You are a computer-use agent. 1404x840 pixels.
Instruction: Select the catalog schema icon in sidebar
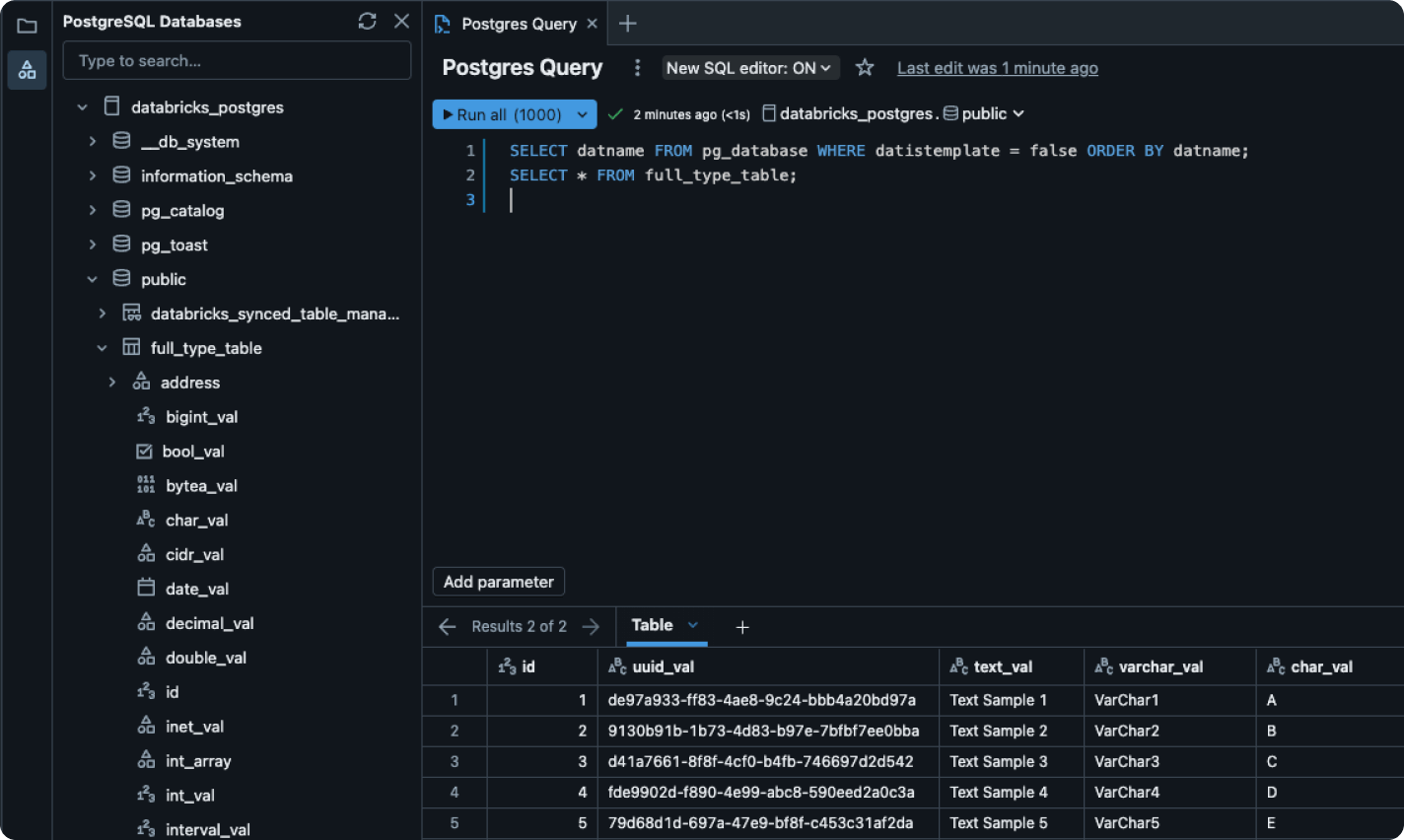pos(27,70)
